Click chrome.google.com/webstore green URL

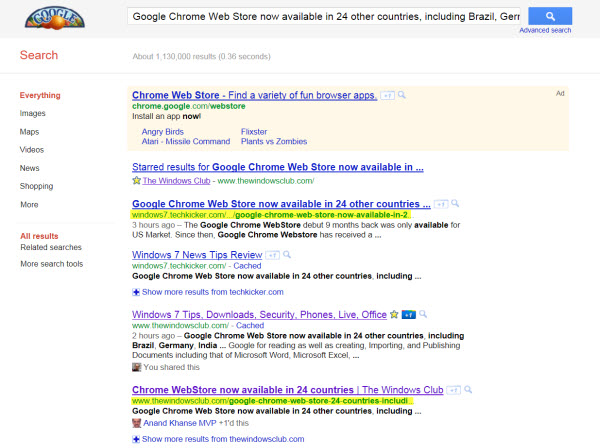click(189, 106)
